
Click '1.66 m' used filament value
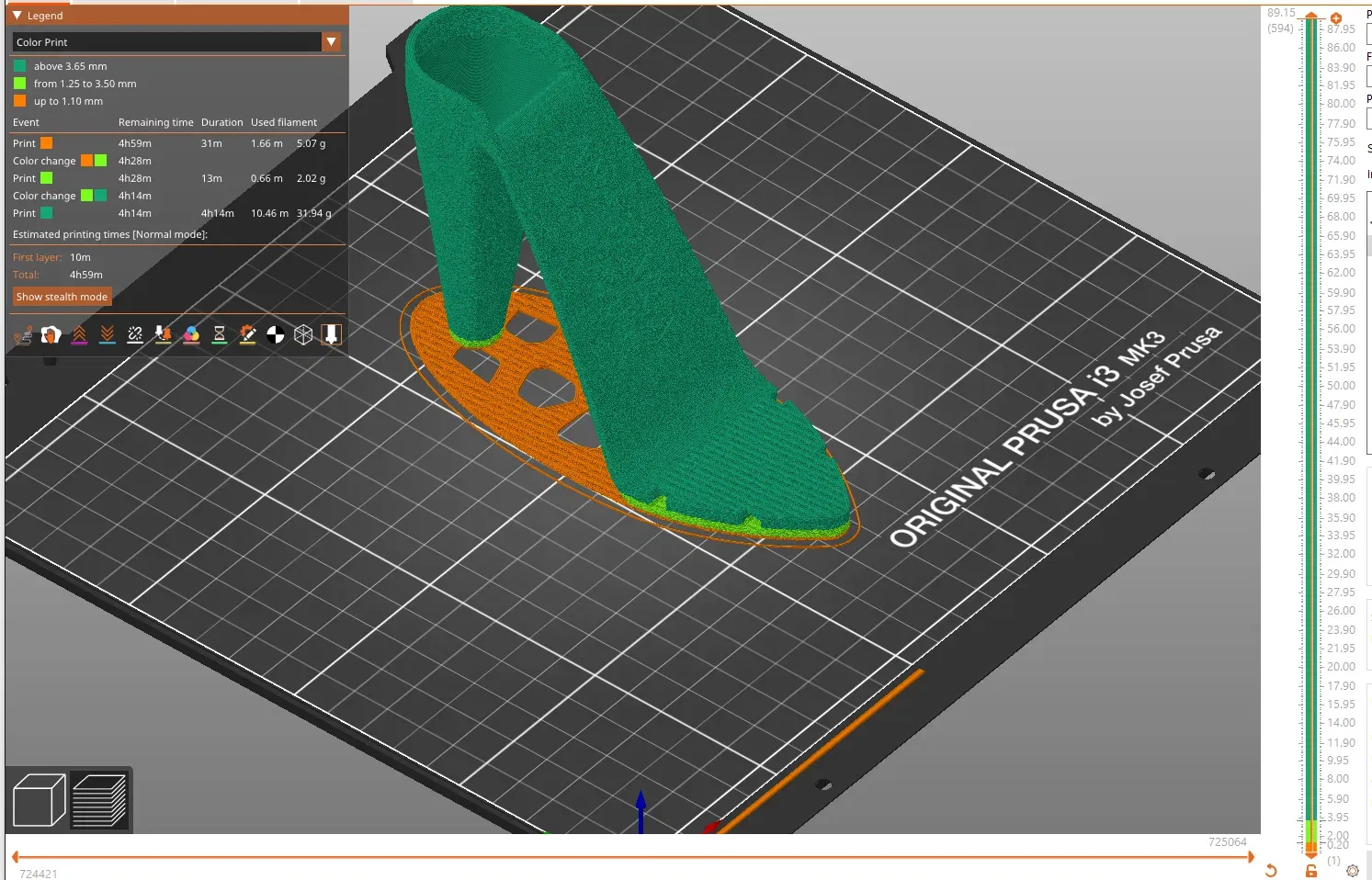click(266, 143)
